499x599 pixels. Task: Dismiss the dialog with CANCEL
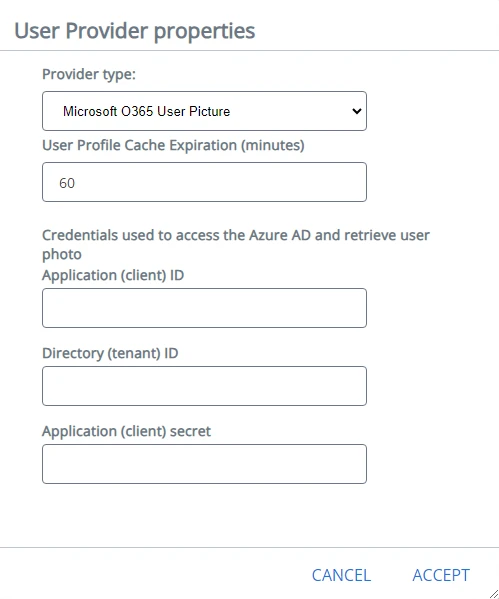click(341, 575)
